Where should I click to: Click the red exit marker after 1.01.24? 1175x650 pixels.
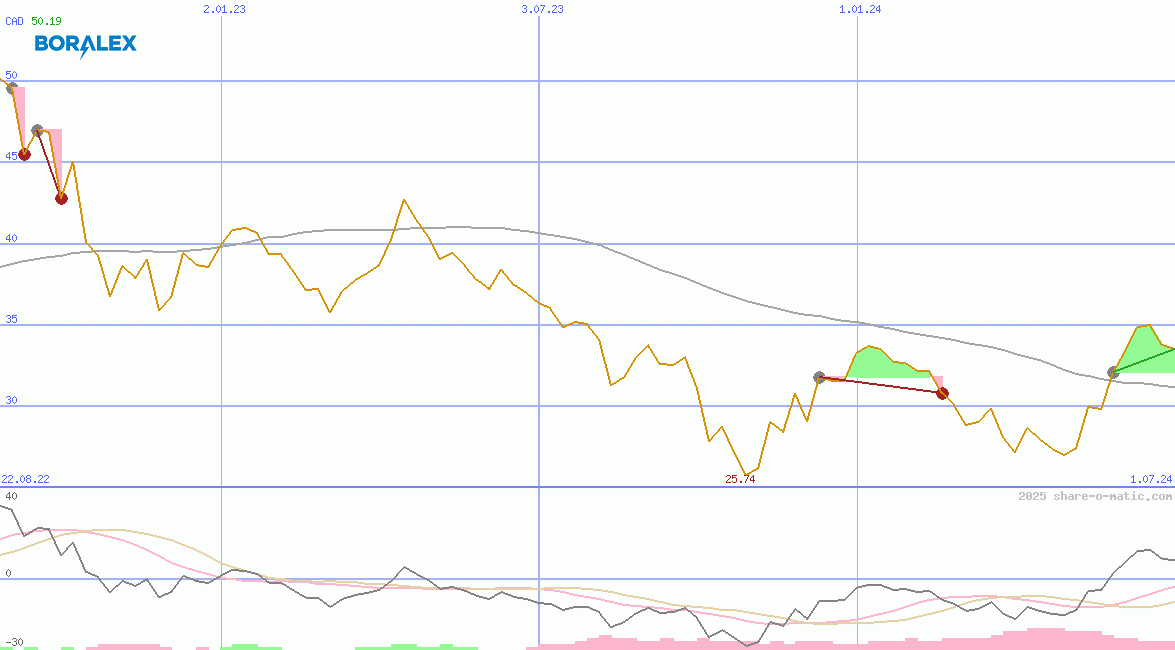(943, 393)
